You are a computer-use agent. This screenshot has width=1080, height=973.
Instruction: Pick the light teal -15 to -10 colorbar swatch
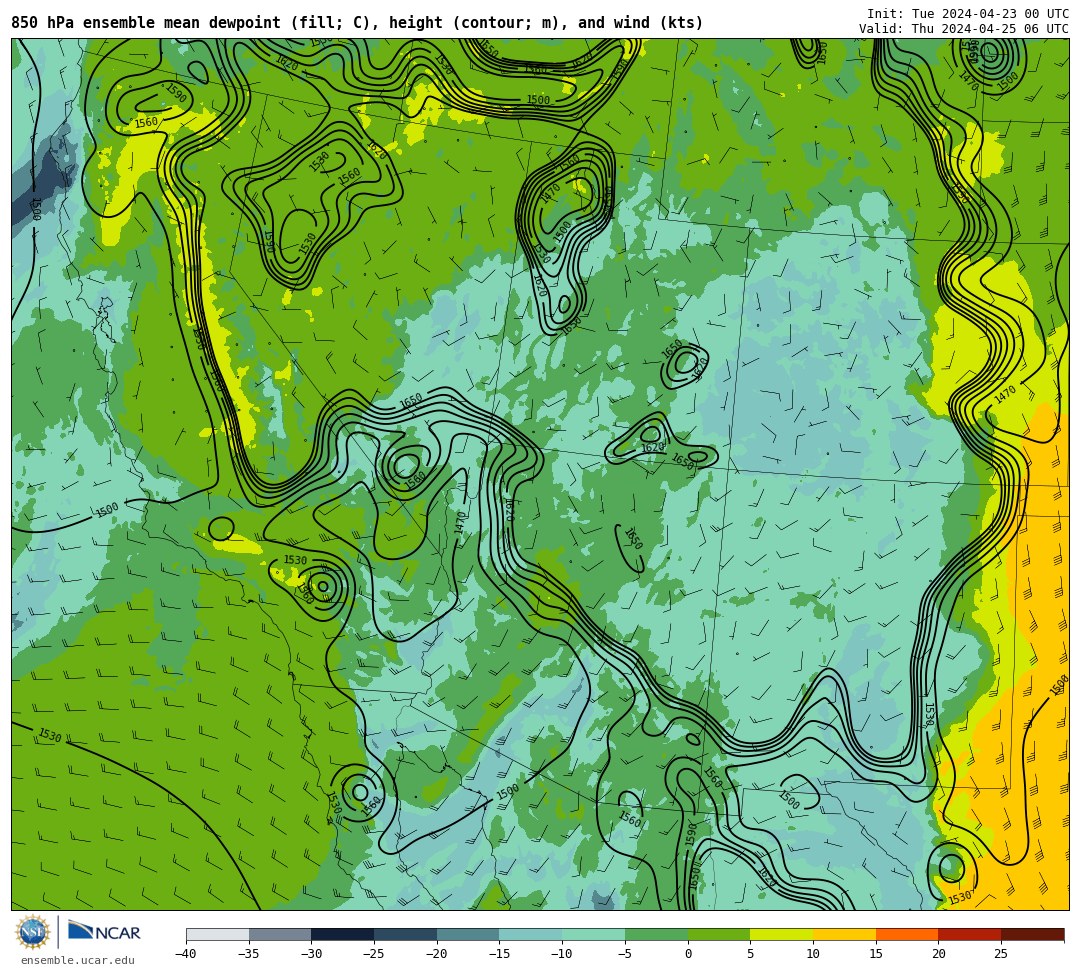pos(530,934)
